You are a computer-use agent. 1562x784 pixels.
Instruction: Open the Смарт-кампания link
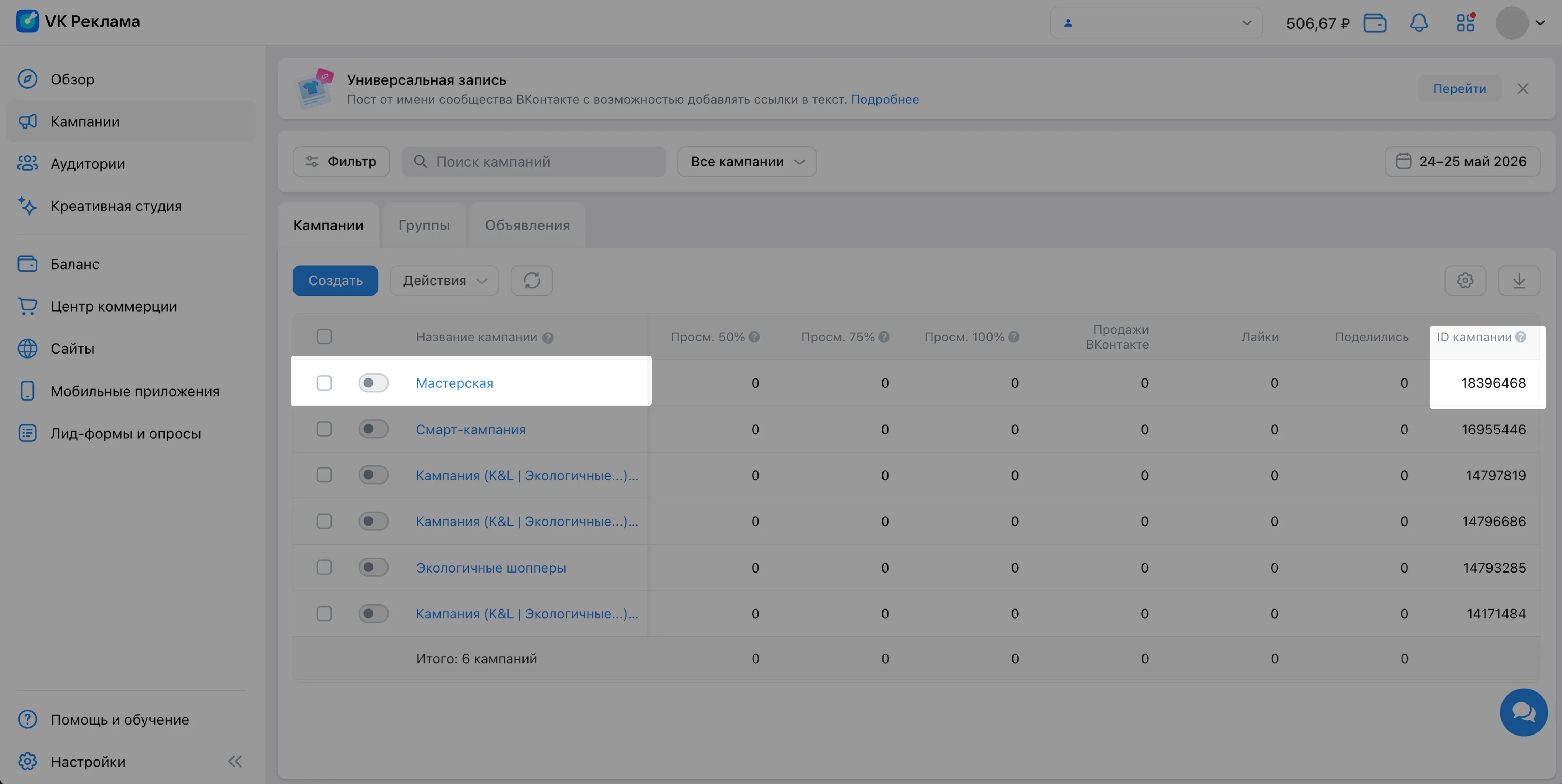coord(470,429)
